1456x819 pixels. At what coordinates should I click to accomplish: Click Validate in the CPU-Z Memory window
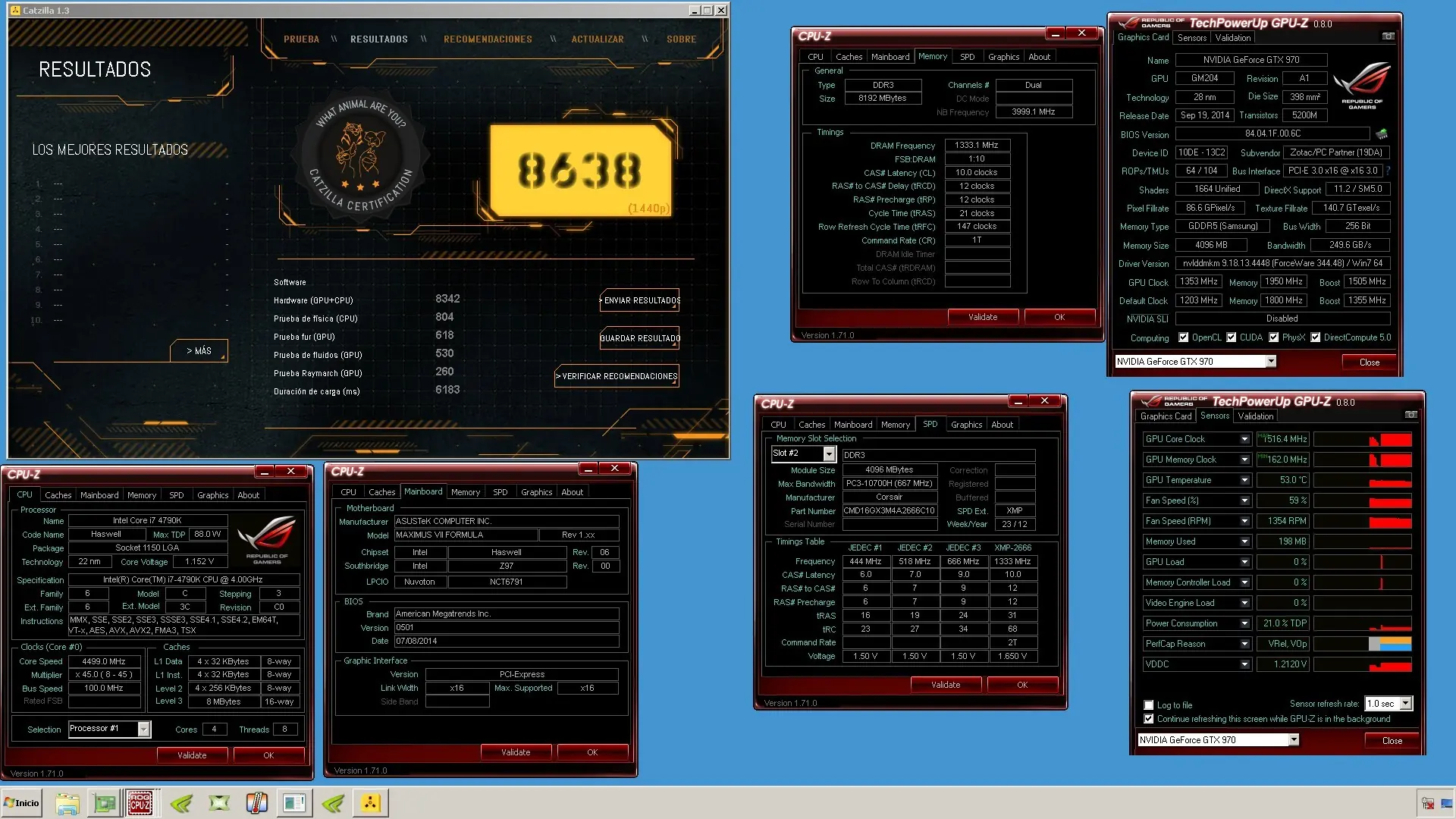[x=983, y=317]
